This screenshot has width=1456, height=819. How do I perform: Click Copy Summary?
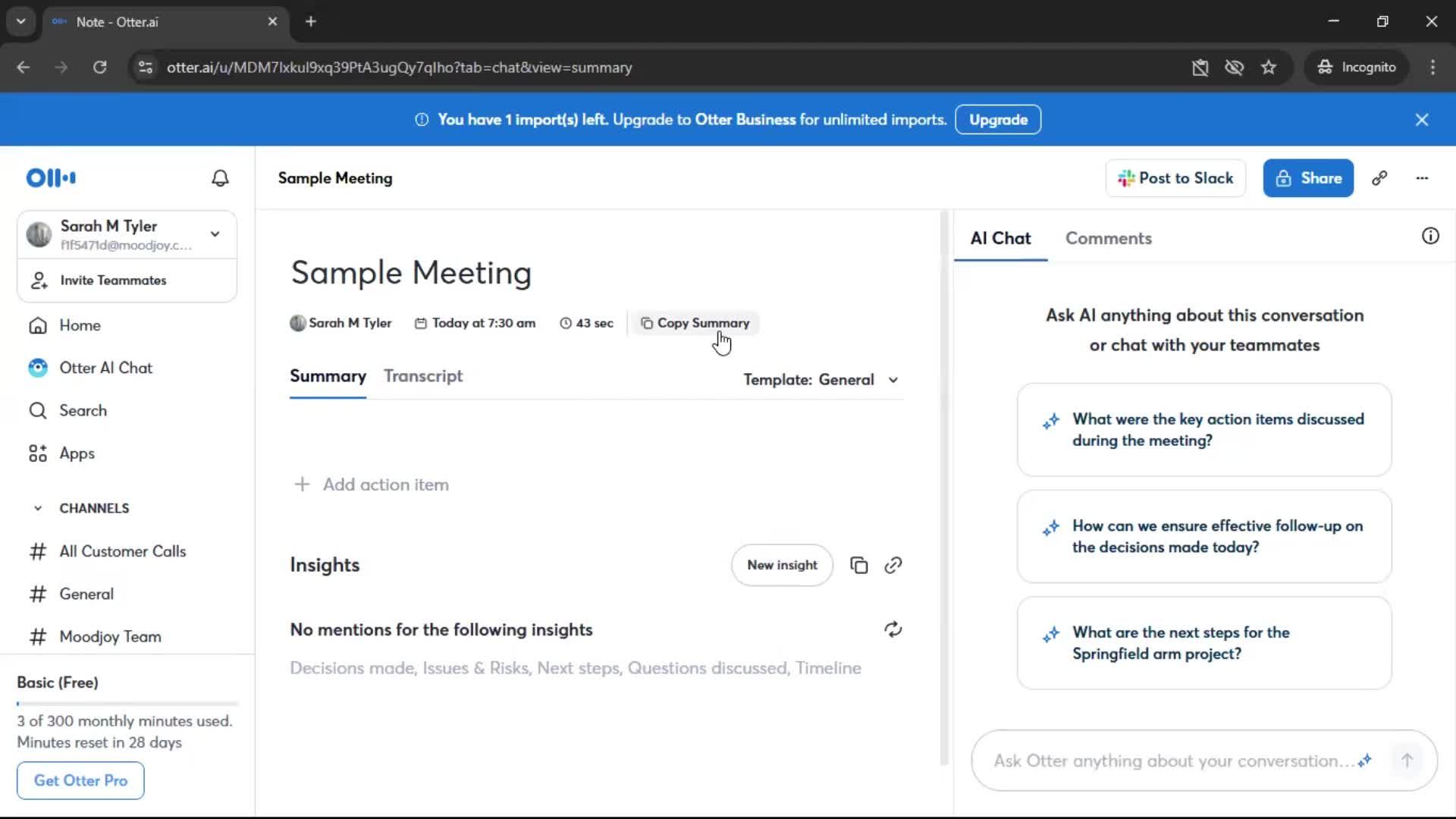[695, 324]
